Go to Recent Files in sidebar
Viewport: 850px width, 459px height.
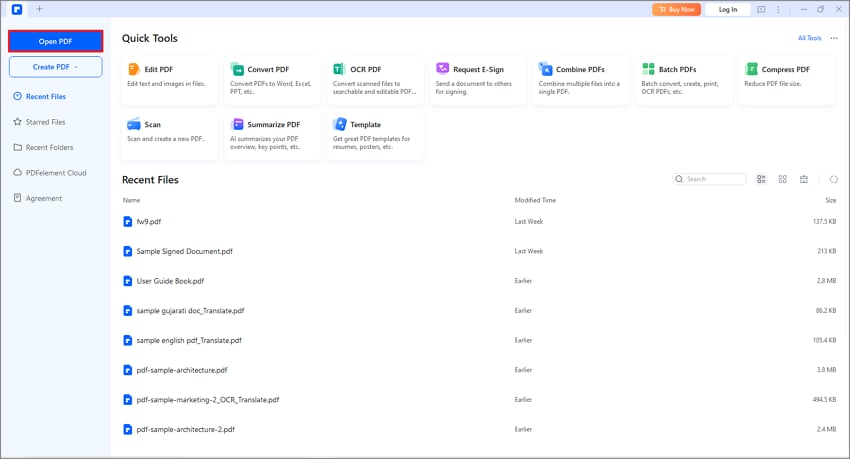[40, 96]
